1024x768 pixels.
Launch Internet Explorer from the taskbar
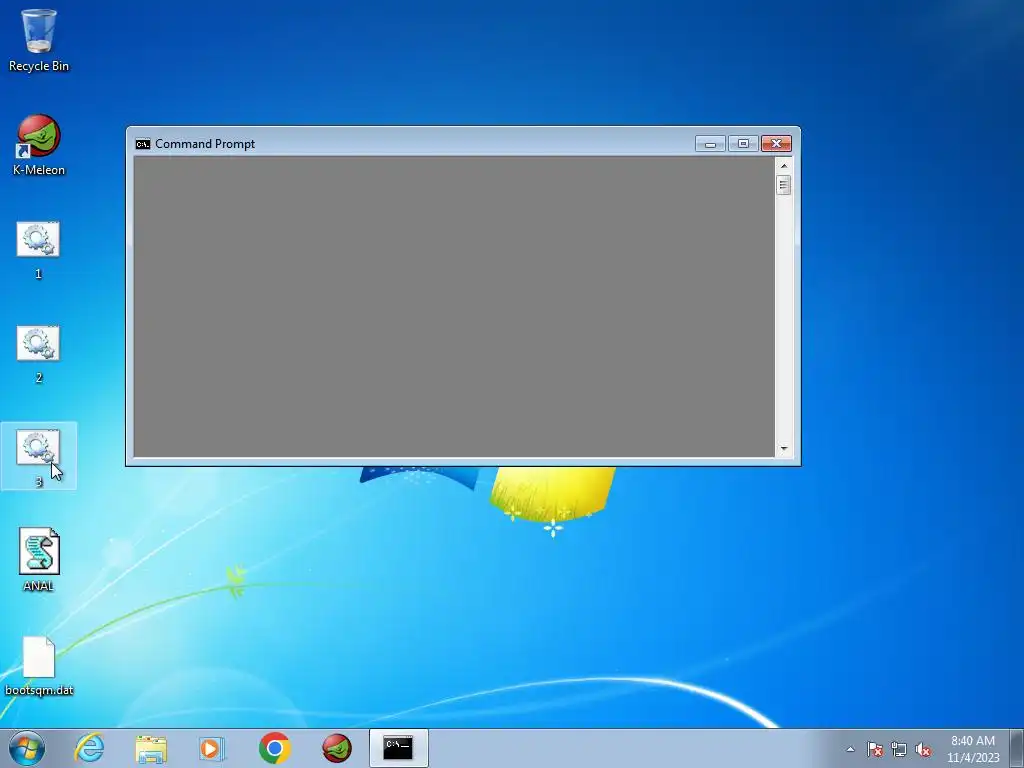pos(89,748)
